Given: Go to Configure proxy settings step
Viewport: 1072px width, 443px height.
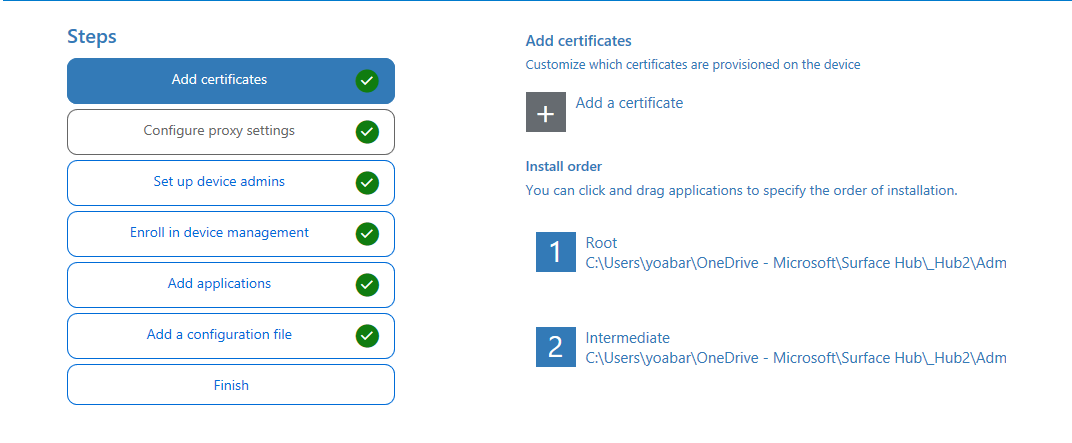Looking at the screenshot, I should tap(219, 131).
